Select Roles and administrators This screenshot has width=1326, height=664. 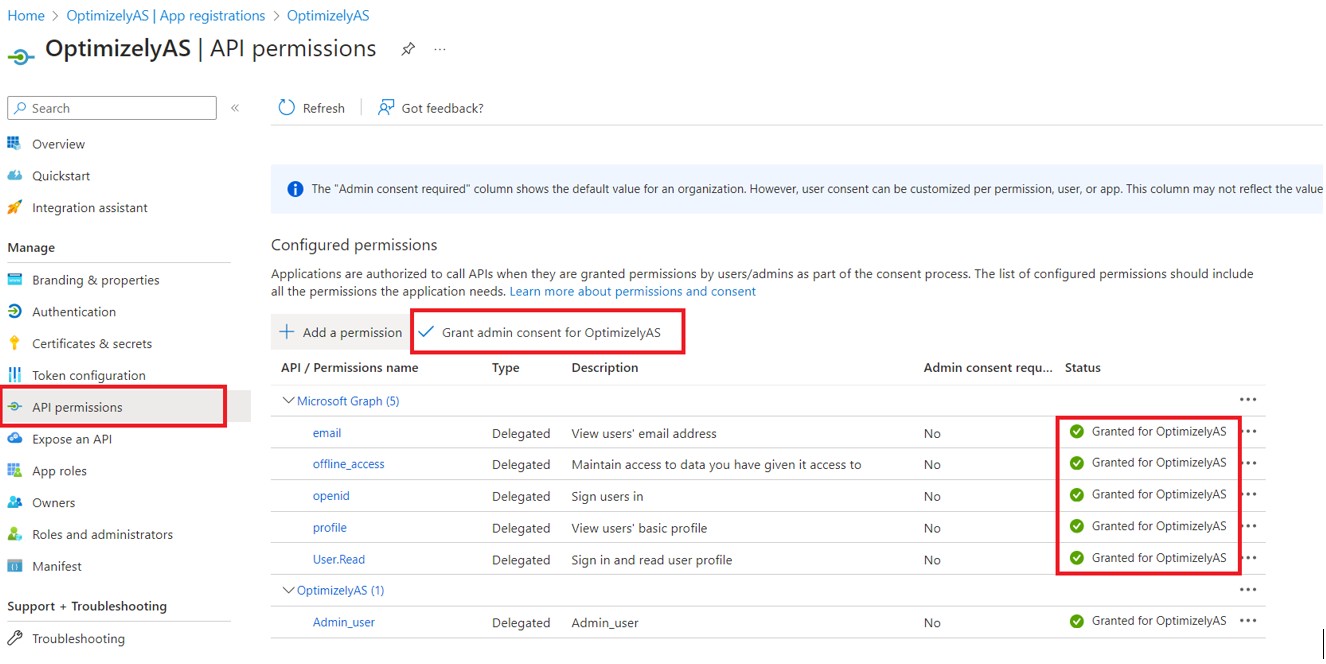pos(102,534)
